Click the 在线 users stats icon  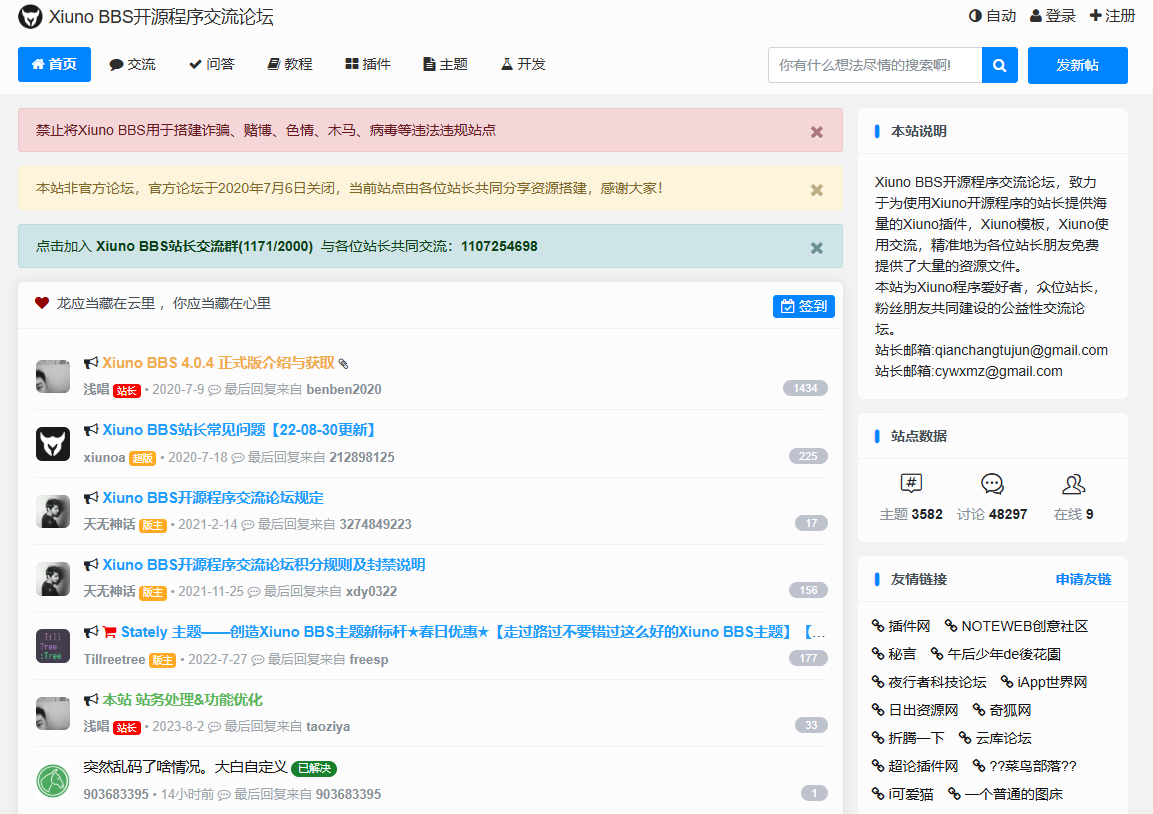[1074, 483]
